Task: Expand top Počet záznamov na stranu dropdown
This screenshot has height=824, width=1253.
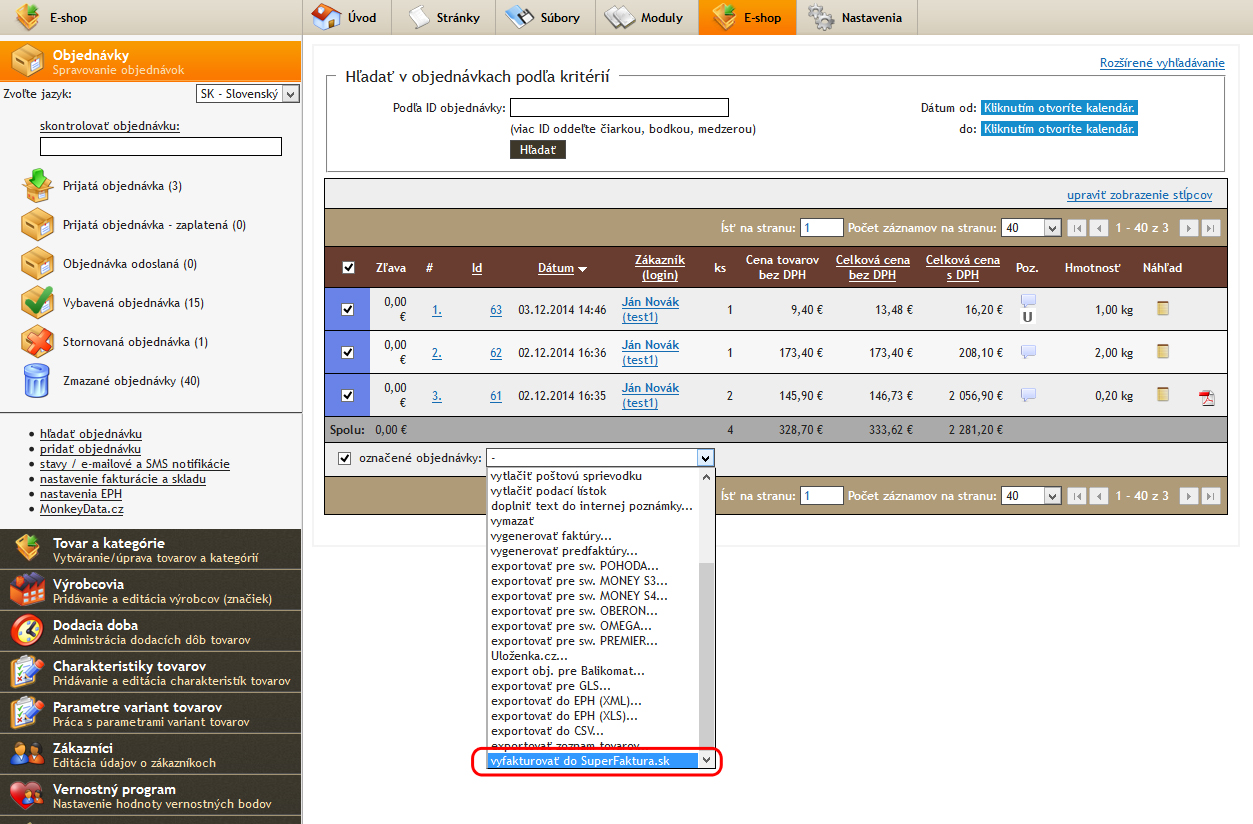Action: [x=1031, y=228]
